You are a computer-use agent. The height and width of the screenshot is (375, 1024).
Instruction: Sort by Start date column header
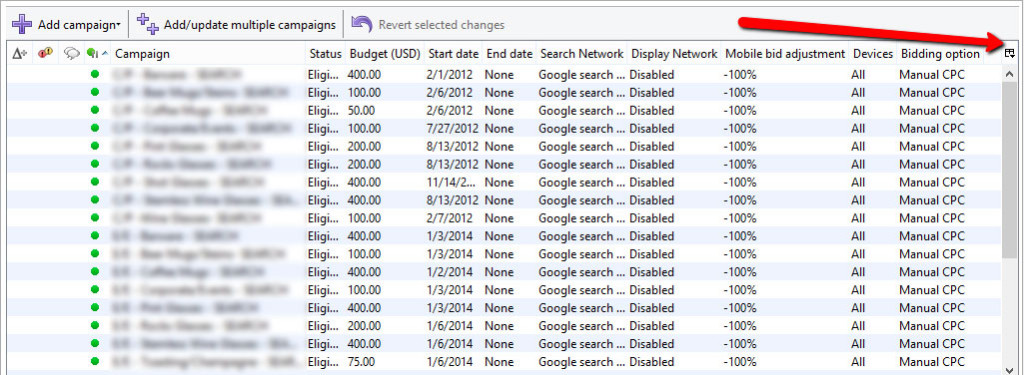click(453, 54)
